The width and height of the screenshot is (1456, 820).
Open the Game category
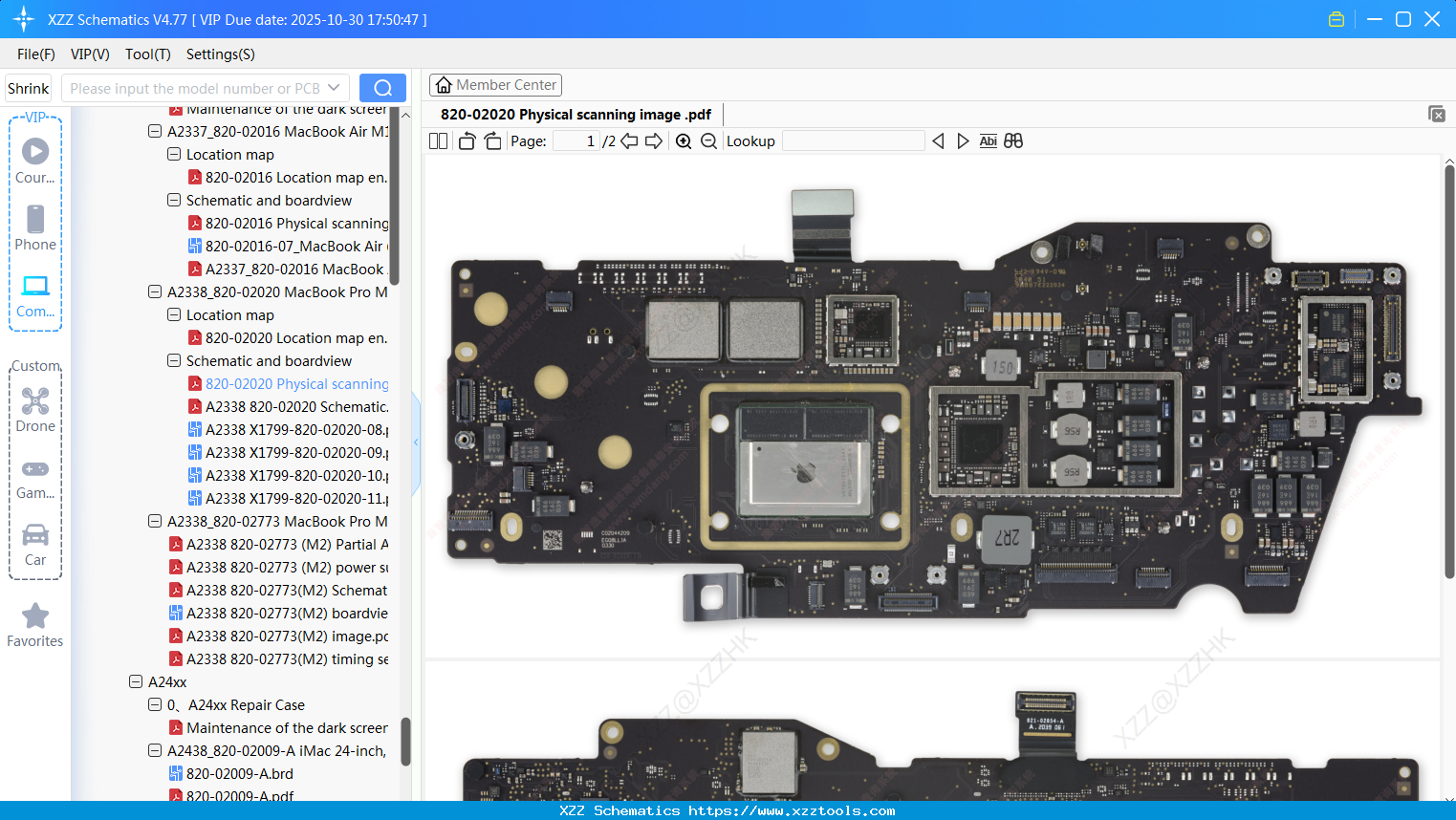tap(35, 478)
